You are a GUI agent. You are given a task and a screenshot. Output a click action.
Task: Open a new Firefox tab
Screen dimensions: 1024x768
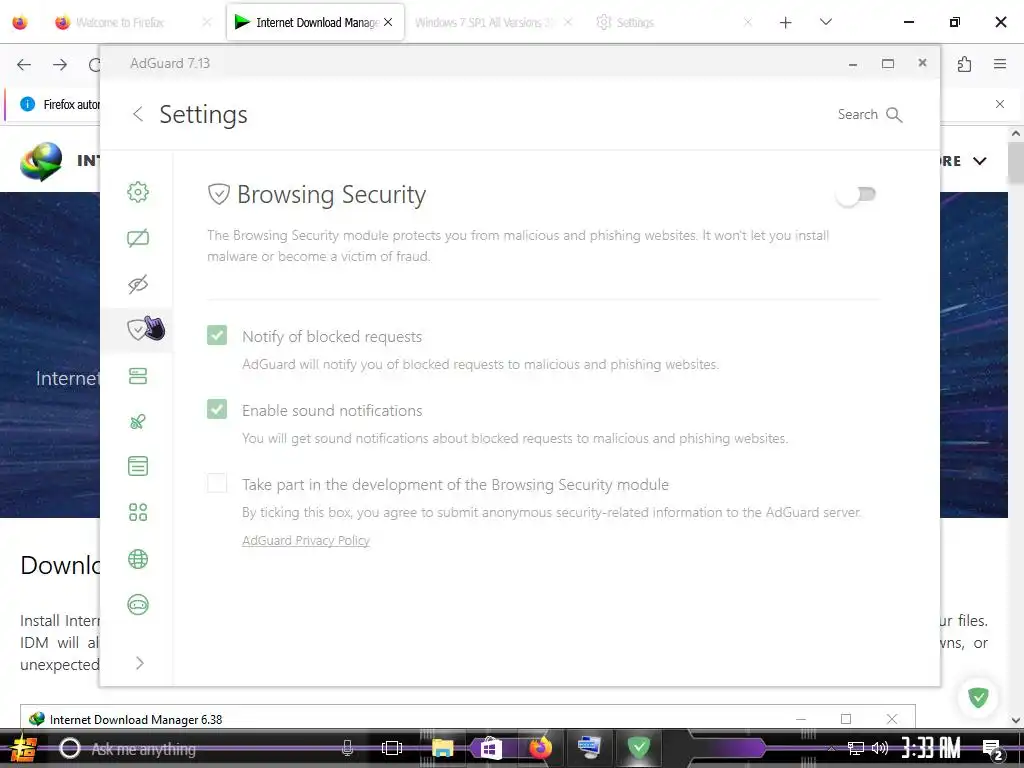point(786,22)
